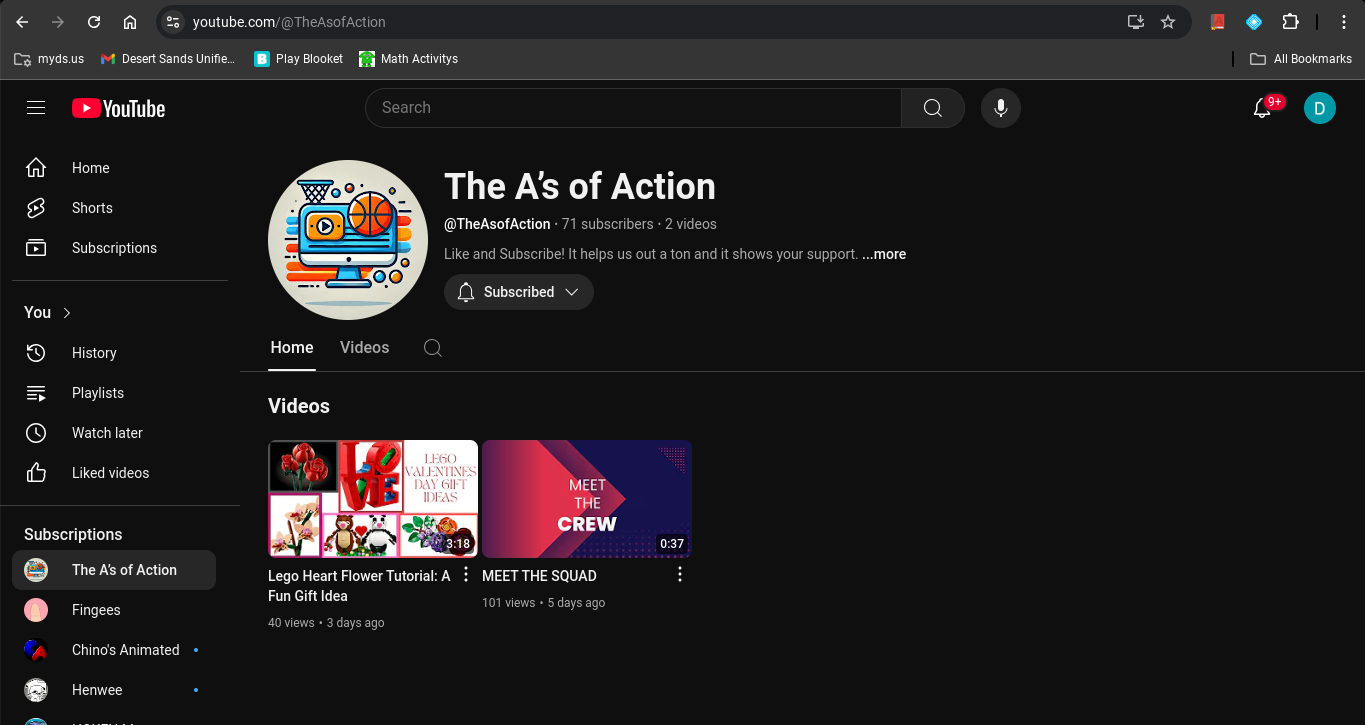Click the Subscriptions section heading
The height and width of the screenshot is (725, 1365).
(73, 534)
